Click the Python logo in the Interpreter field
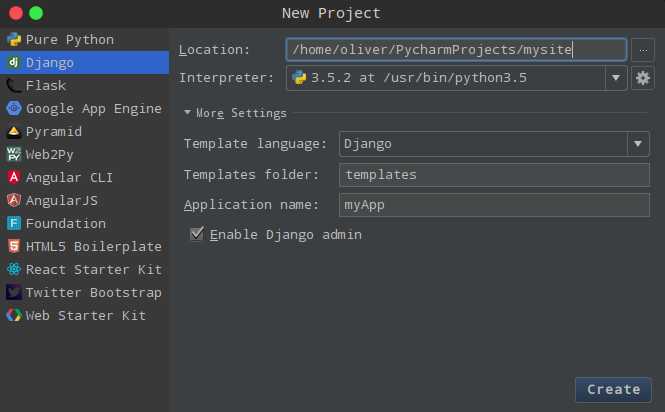The image size is (665, 412). tap(299, 78)
